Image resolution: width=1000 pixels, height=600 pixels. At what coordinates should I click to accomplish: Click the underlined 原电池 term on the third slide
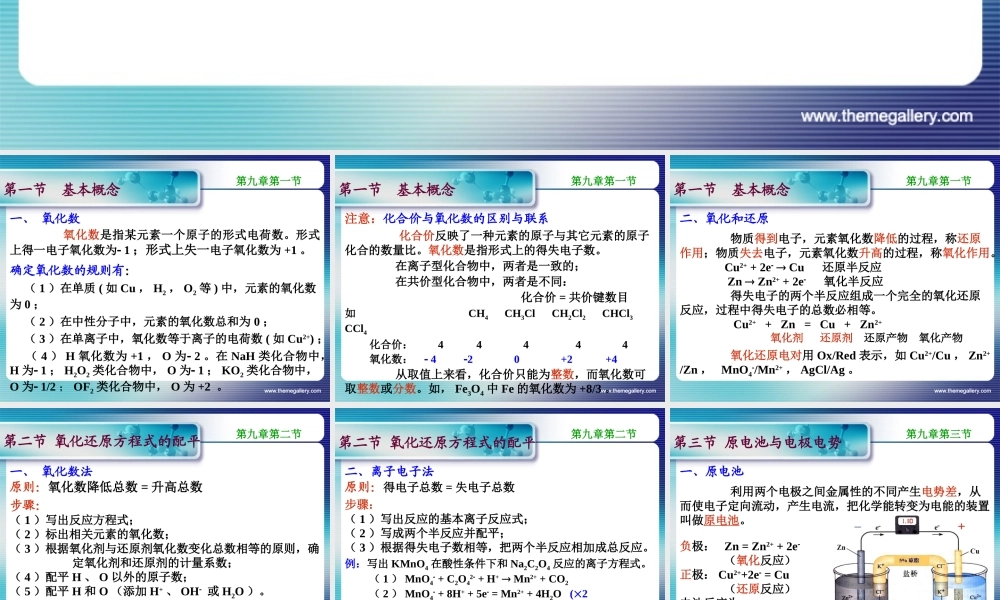pos(723,521)
